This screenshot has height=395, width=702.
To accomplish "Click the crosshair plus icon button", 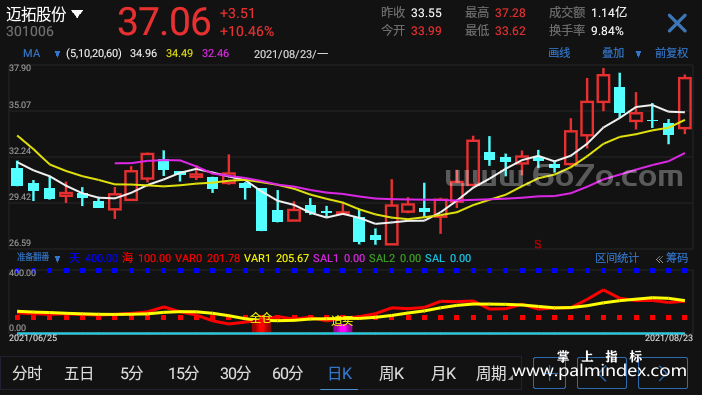I will pos(549,373).
